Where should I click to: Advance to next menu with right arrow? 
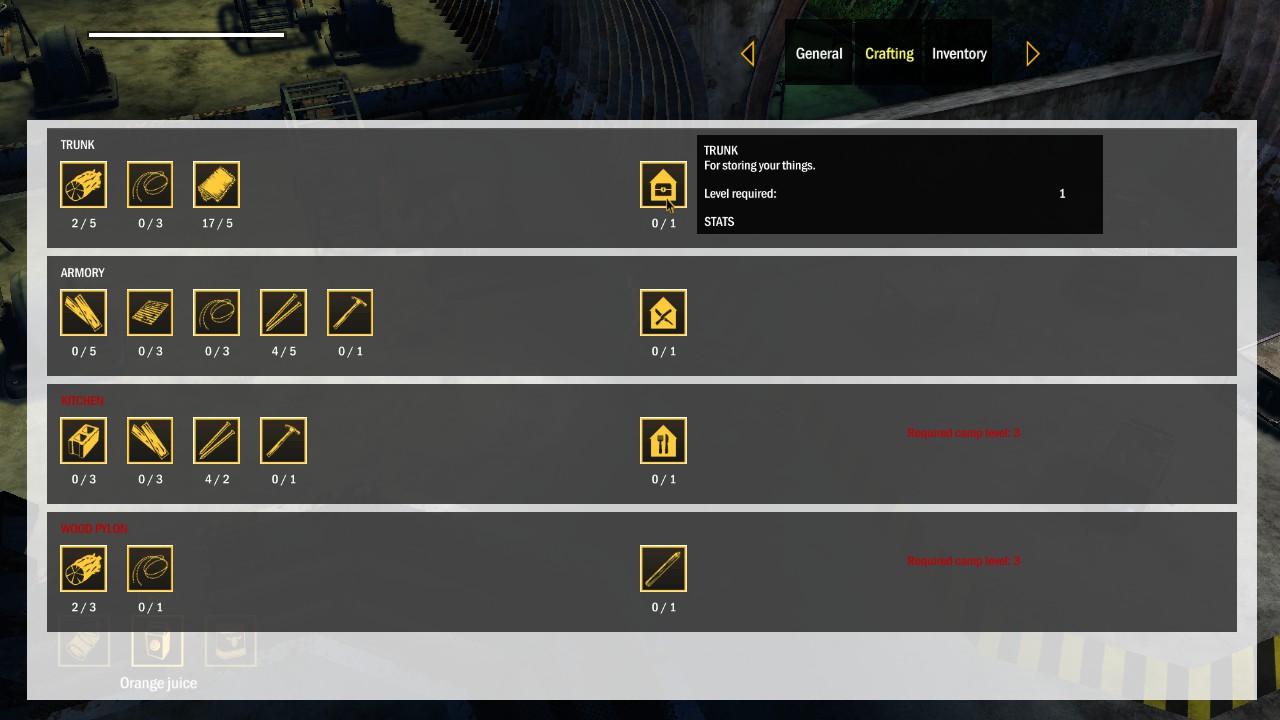[x=1033, y=54]
